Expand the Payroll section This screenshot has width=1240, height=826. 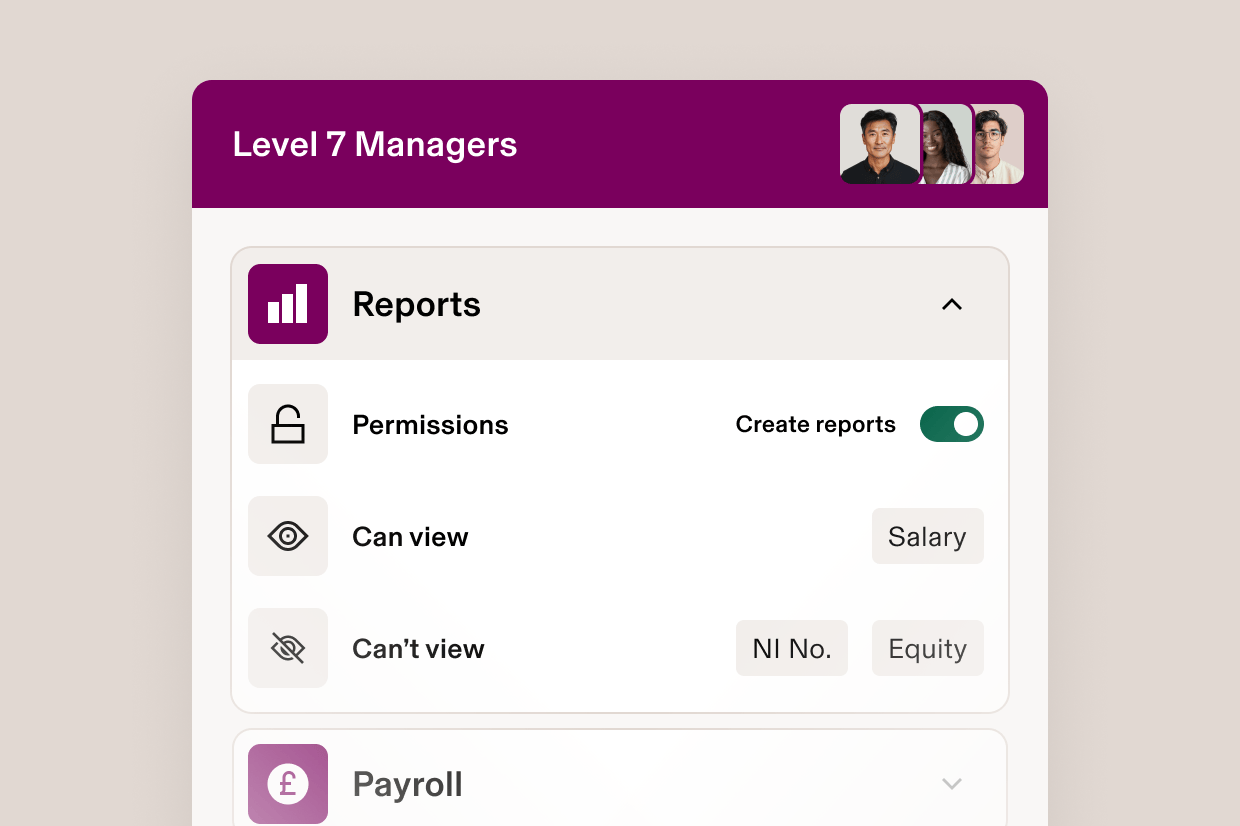tap(951, 784)
